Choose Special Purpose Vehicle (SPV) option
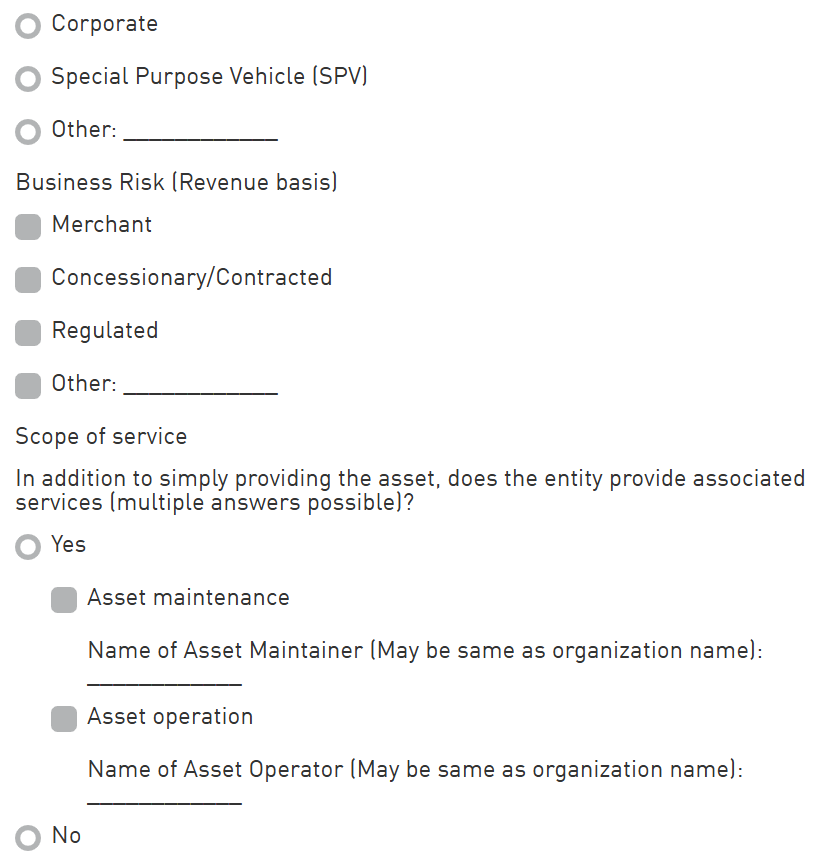This screenshot has width=835, height=859. [x=28, y=79]
